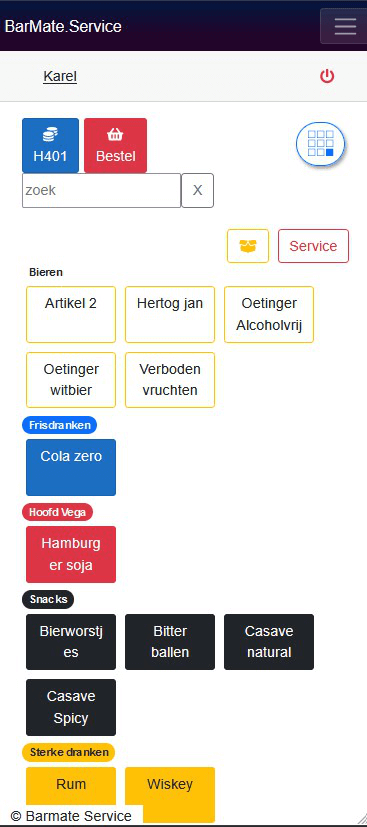Click the red power logout icon

tap(327, 76)
